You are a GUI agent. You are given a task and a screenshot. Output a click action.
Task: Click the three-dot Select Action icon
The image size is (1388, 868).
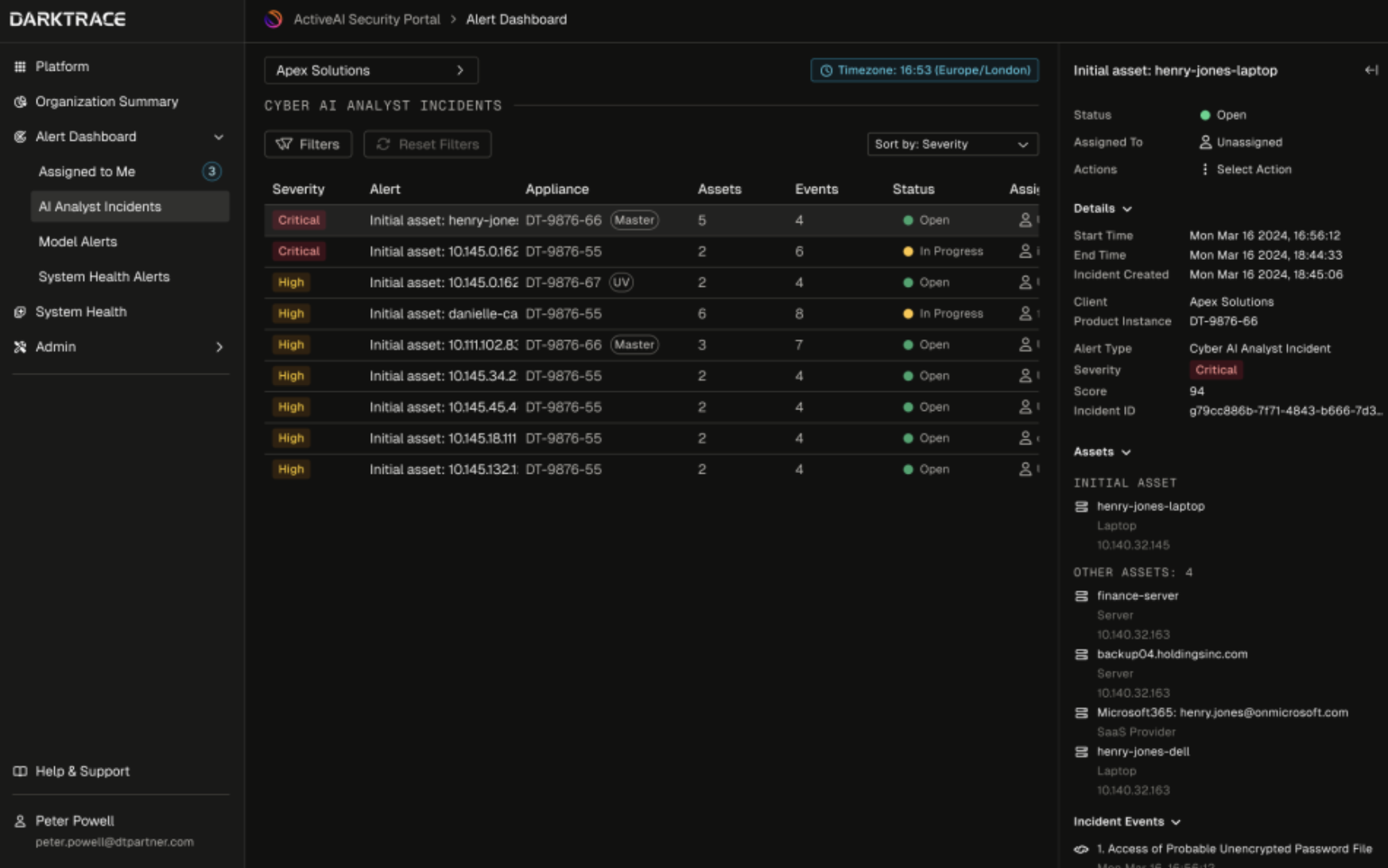coord(1206,169)
